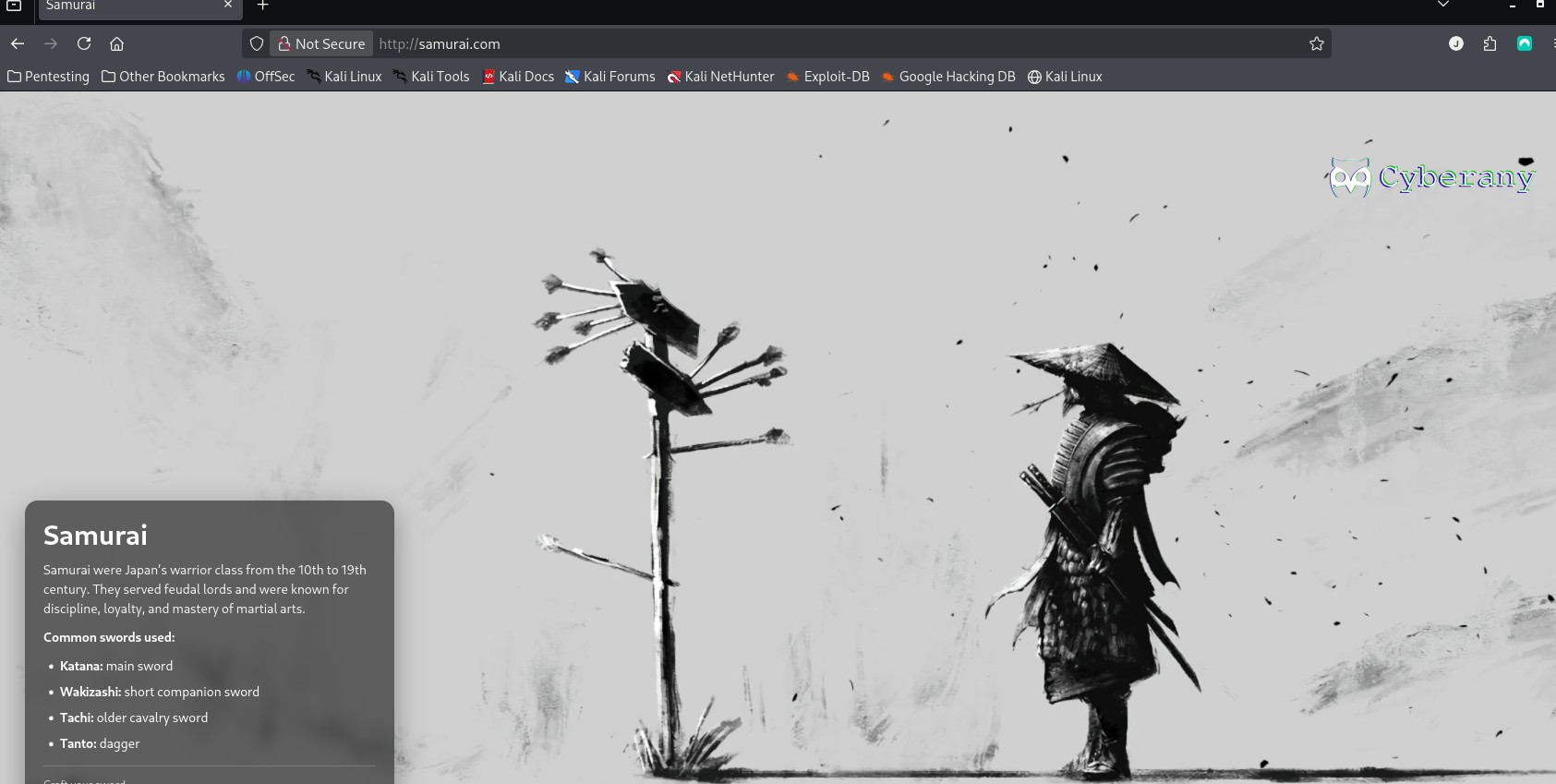Open the account avatar icon labeled J
This screenshot has width=1556, height=784.
click(1455, 43)
